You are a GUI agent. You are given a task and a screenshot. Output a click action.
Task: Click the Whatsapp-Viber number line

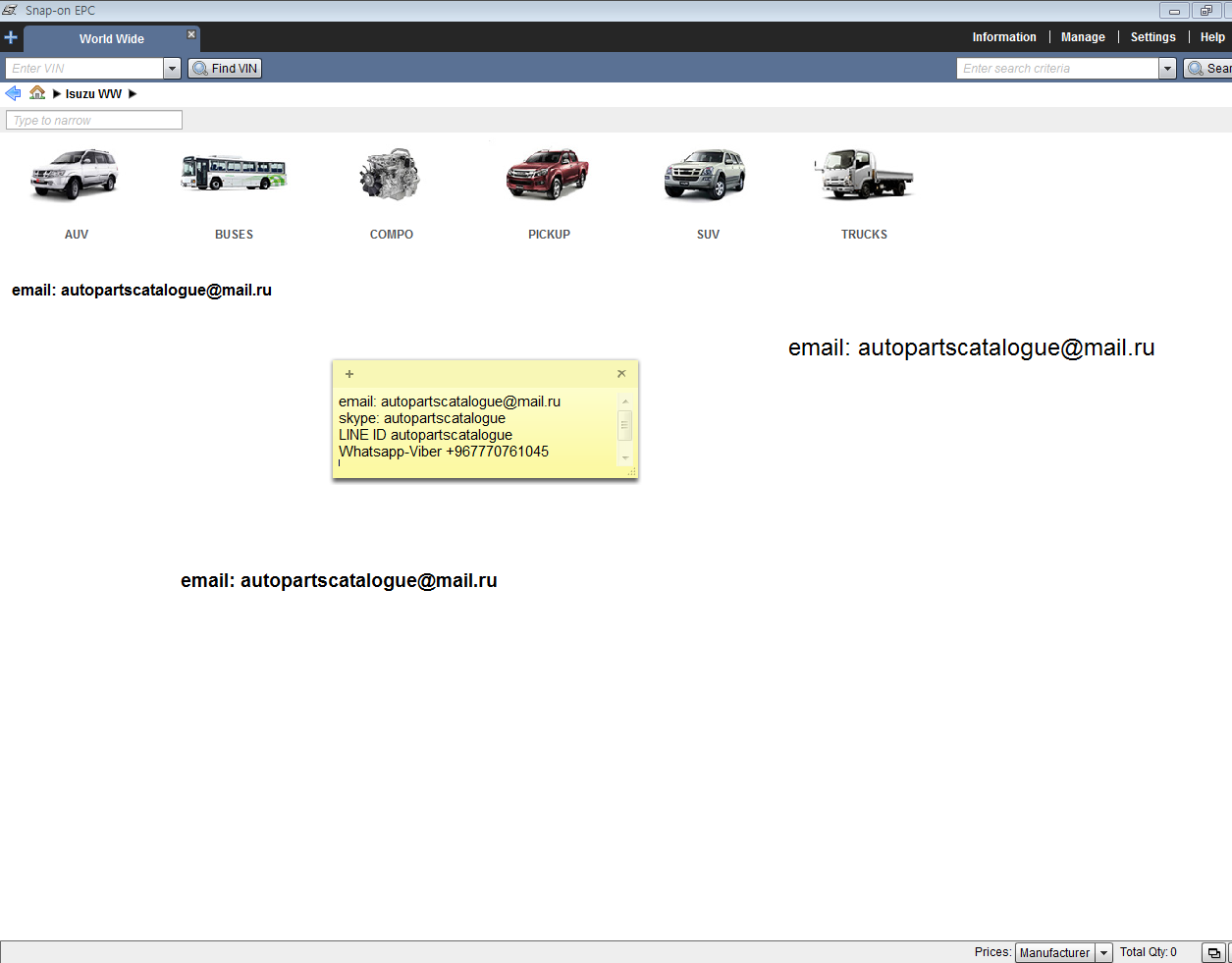point(444,452)
